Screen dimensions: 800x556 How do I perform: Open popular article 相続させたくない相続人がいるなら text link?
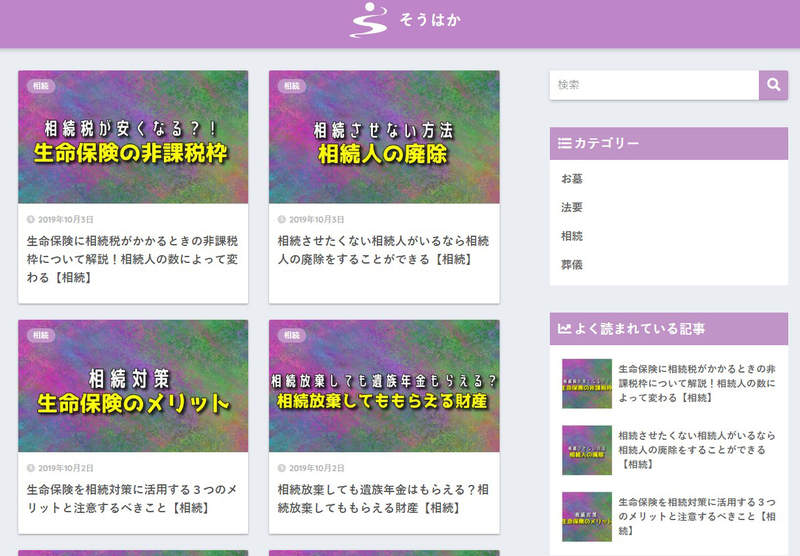pyautogui.click(x=697, y=450)
